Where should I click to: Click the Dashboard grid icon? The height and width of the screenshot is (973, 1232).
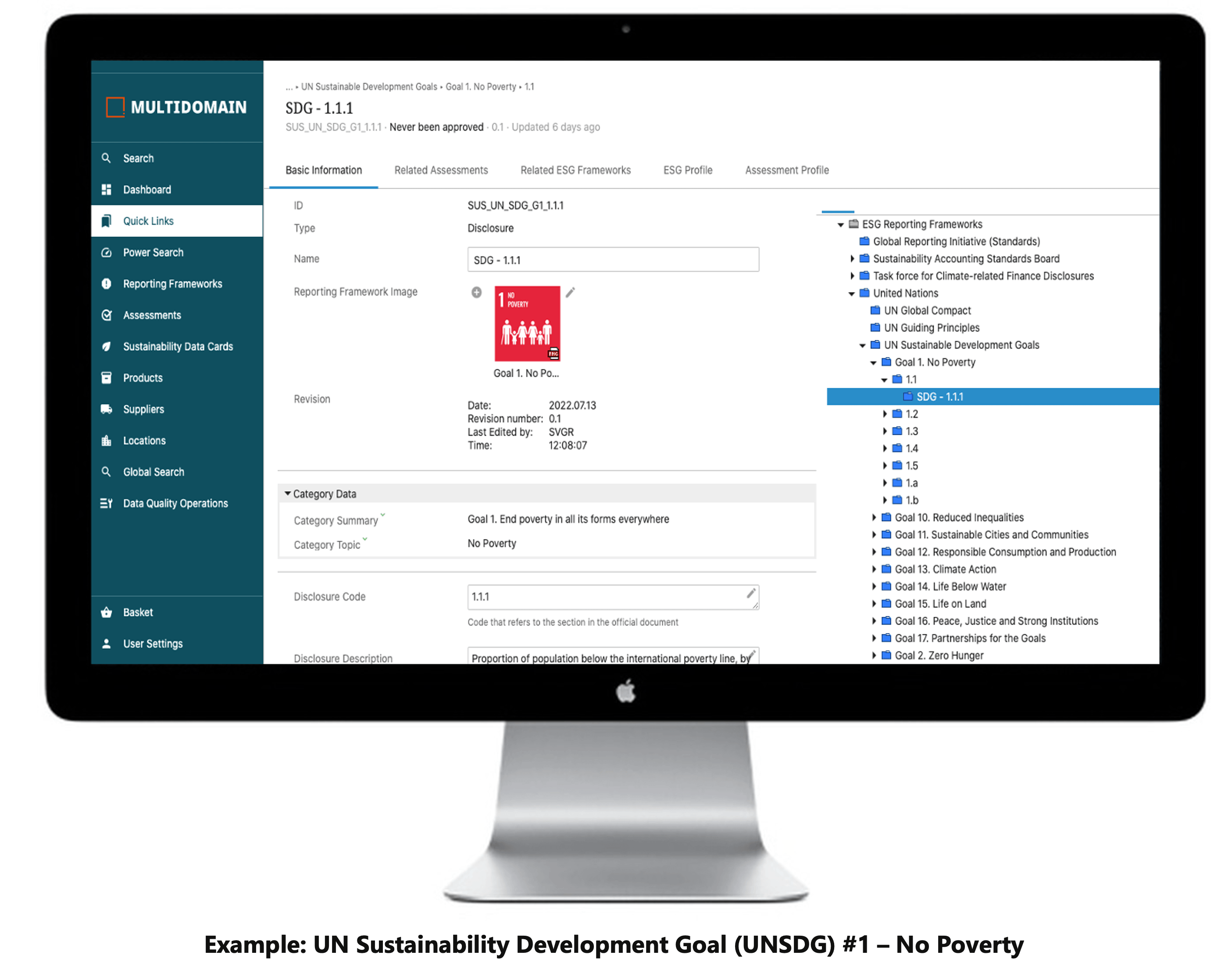(106, 189)
